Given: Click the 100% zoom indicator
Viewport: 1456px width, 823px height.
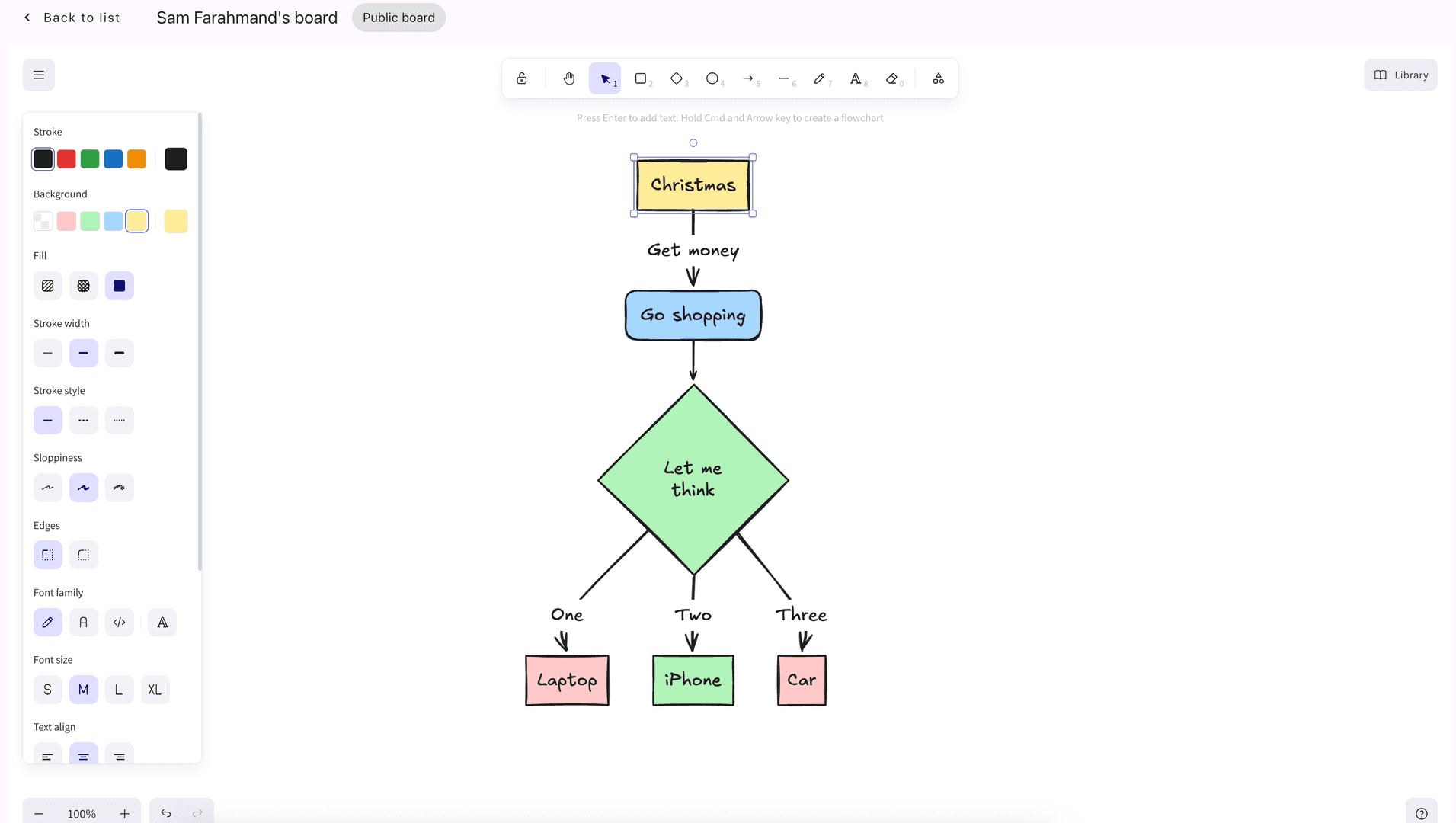Looking at the screenshot, I should pos(82,813).
